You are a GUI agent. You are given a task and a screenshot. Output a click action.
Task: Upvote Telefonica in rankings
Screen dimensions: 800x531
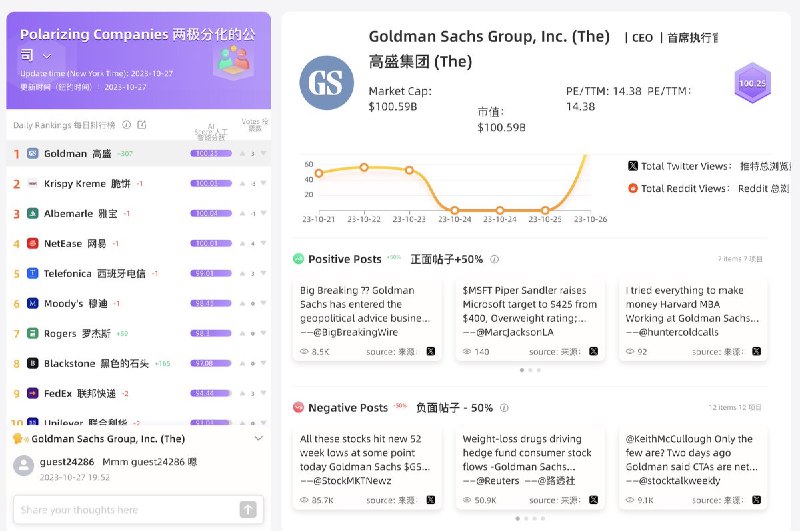tap(242, 273)
